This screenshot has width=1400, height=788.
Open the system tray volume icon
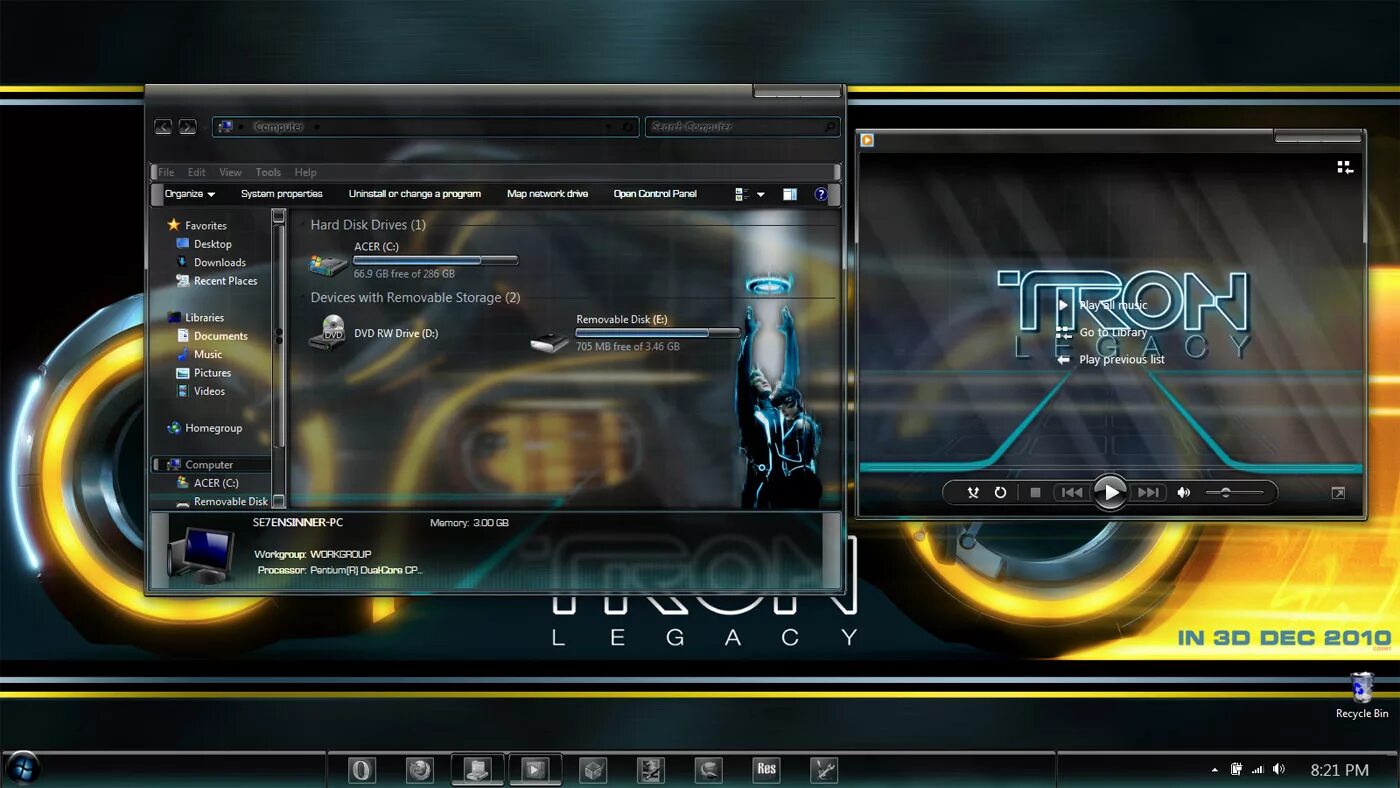(1279, 769)
